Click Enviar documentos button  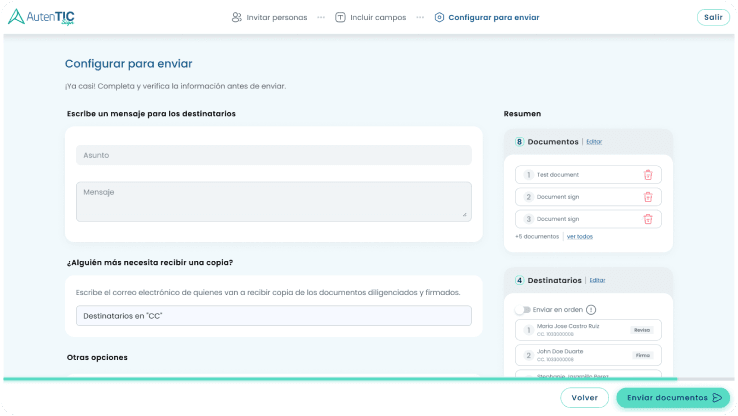tap(672, 397)
